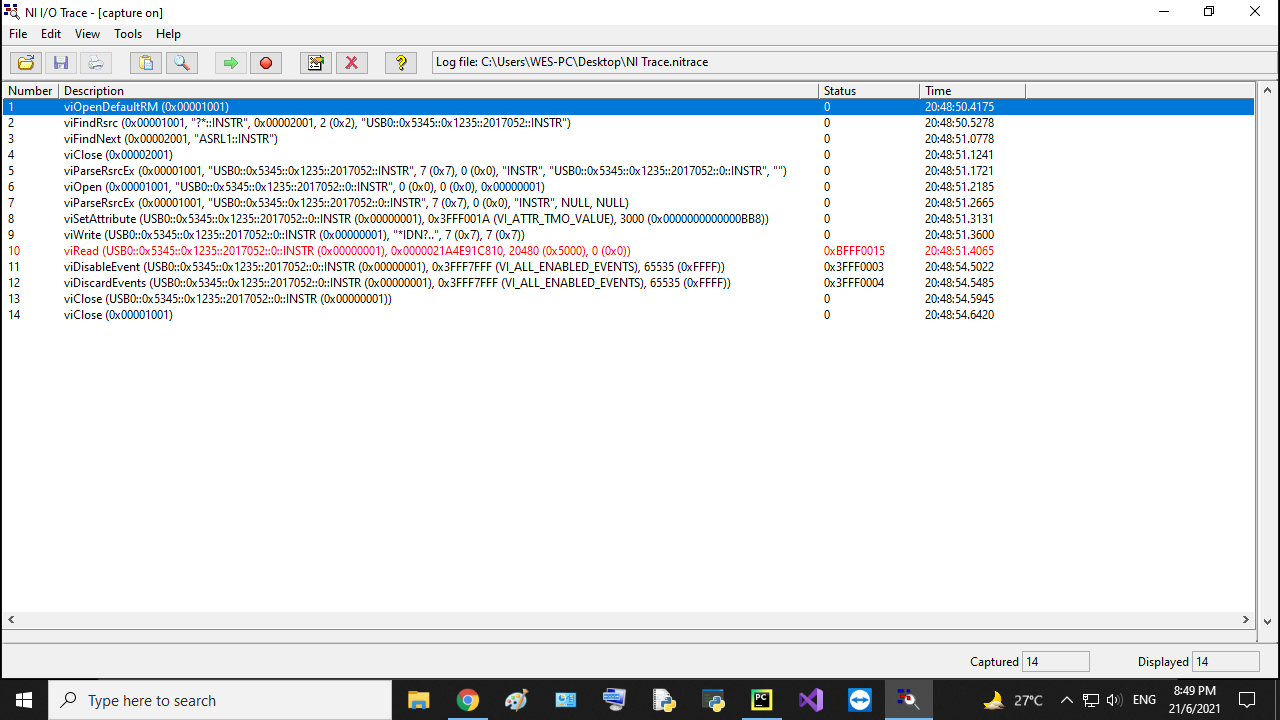Open PyCharm from the taskbar
The width and height of the screenshot is (1280, 720).
point(762,700)
